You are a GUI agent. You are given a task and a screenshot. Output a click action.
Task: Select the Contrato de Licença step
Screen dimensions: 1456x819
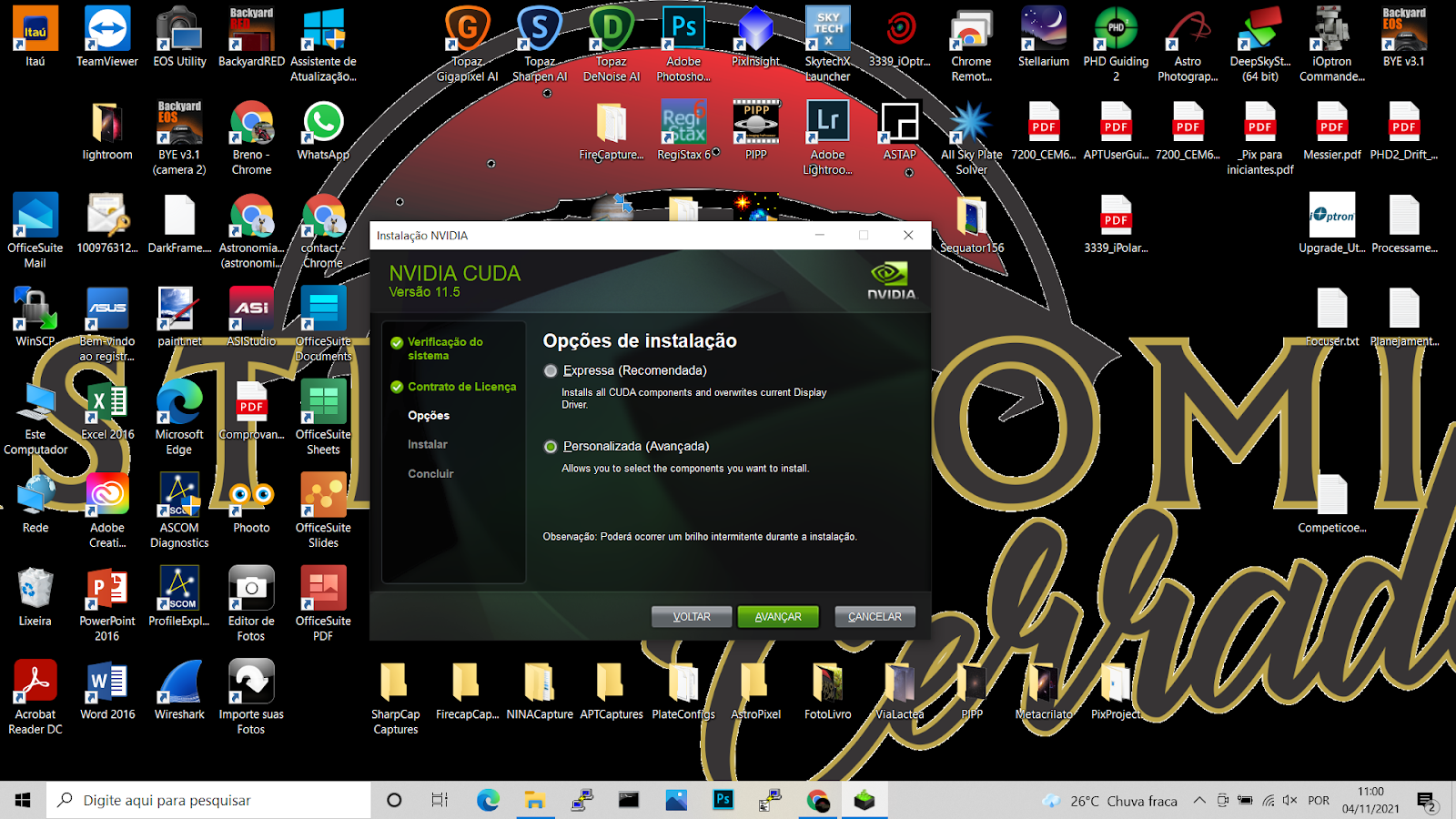tap(461, 387)
